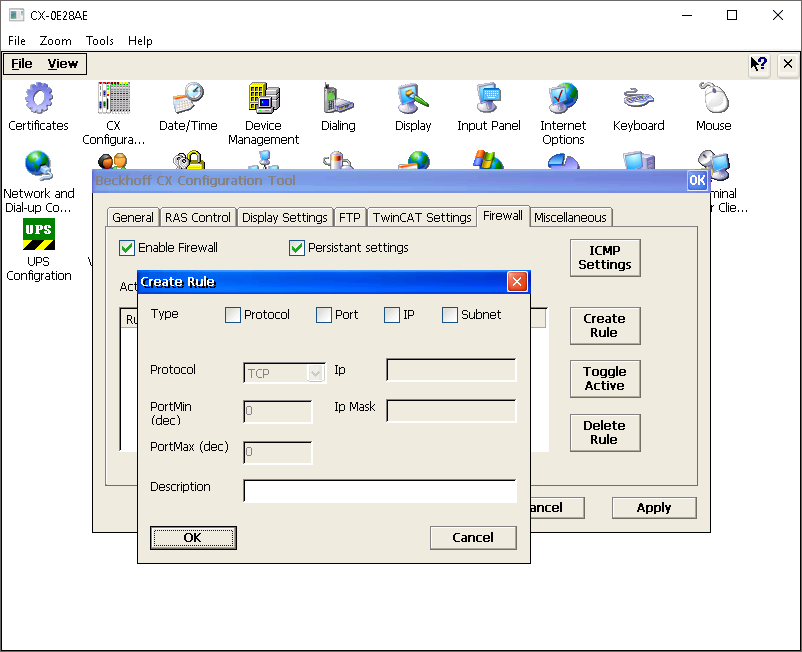Screen dimensions: 802x652
Task: Click the Apply button
Action: (654, 508)
